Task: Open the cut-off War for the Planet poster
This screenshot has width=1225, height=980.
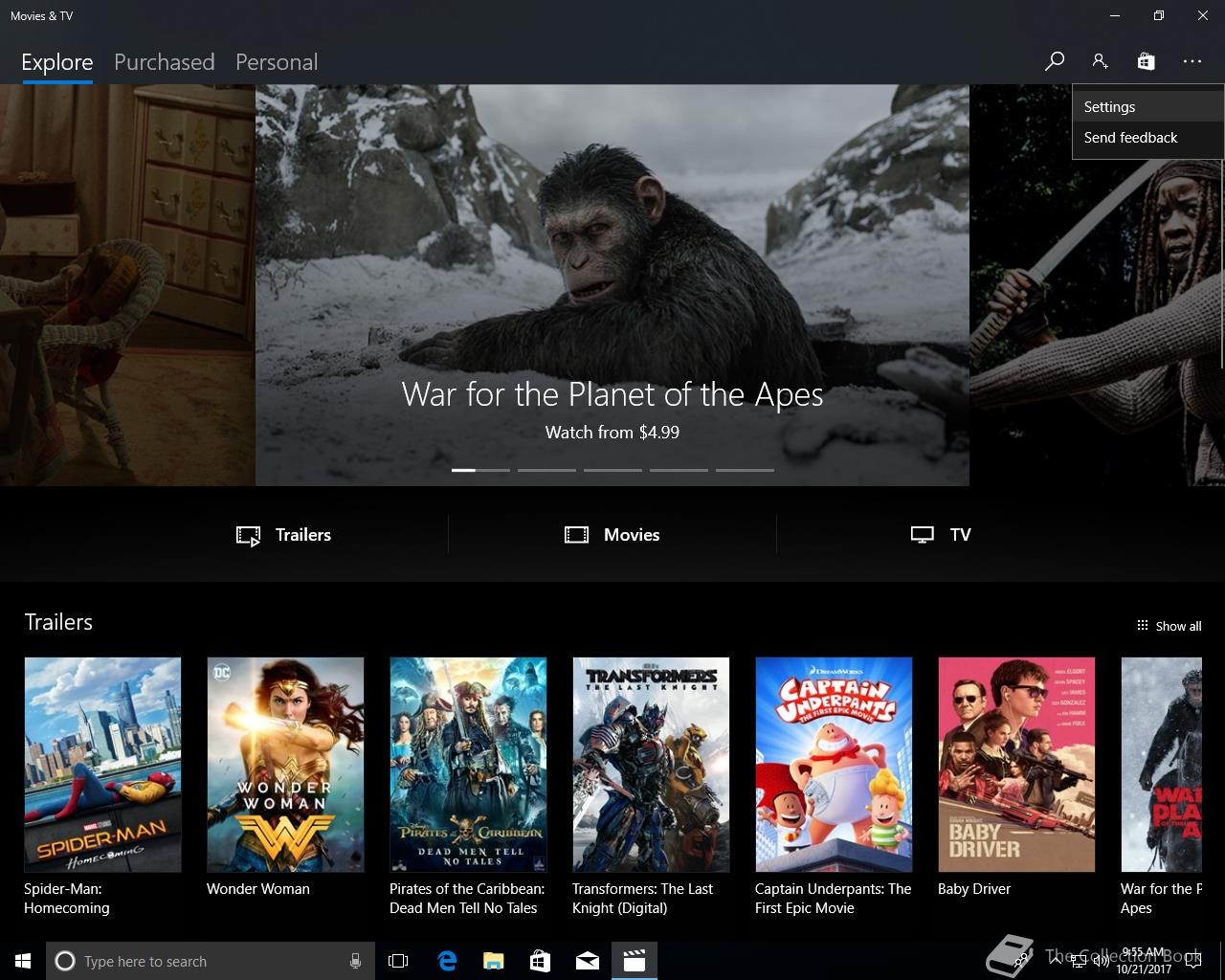Action: [x=1161, y=765]
